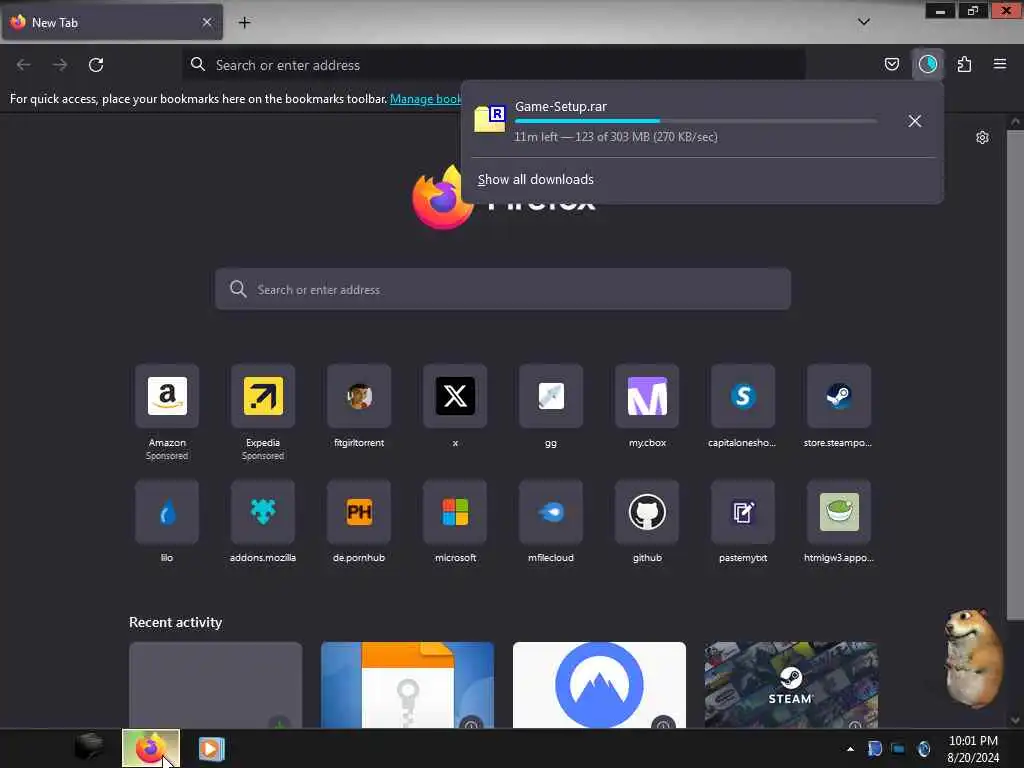Open the blank gray recent activity card

tap(216, 684)
